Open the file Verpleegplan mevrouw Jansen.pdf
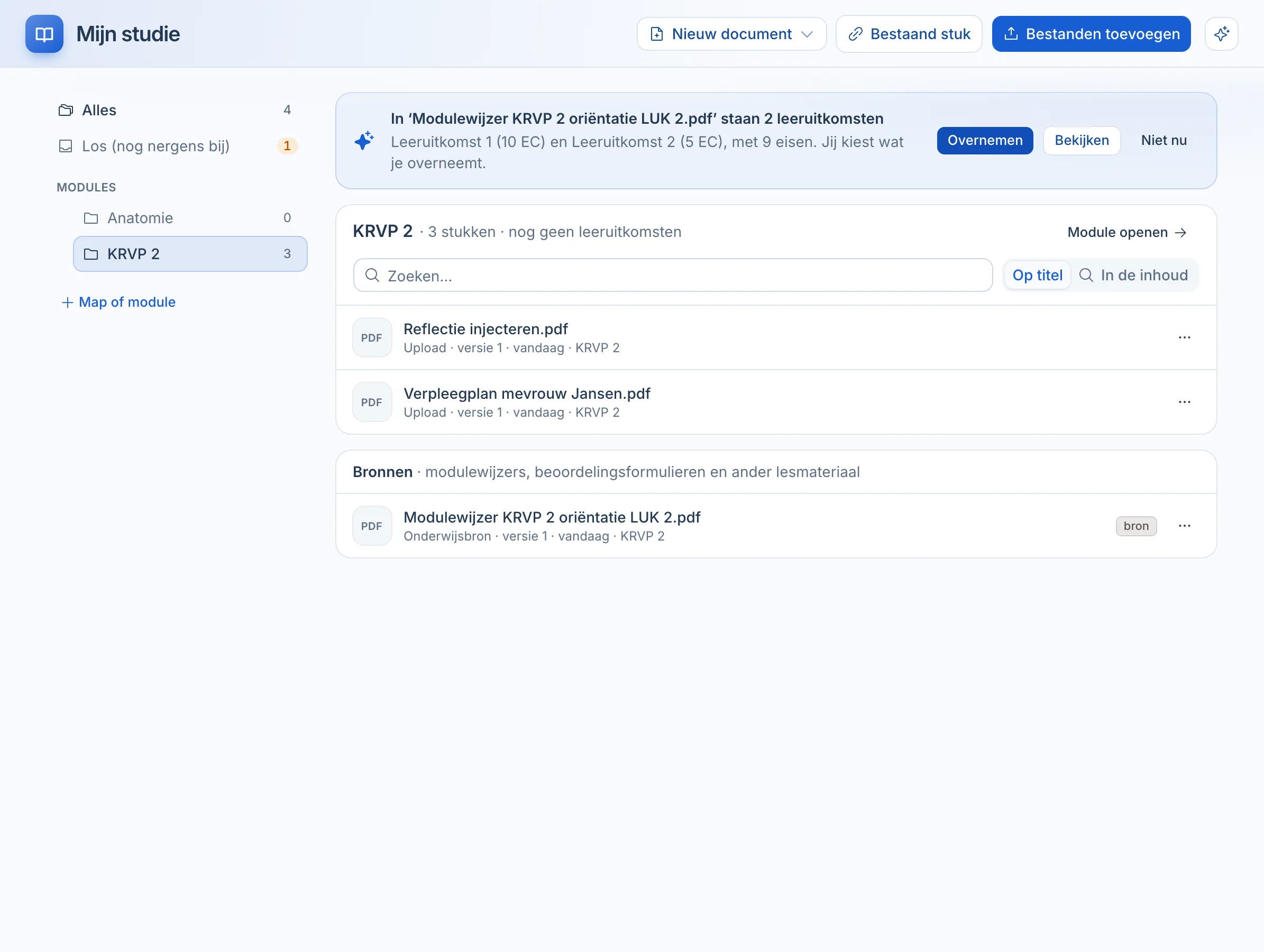 click(526, 393)
